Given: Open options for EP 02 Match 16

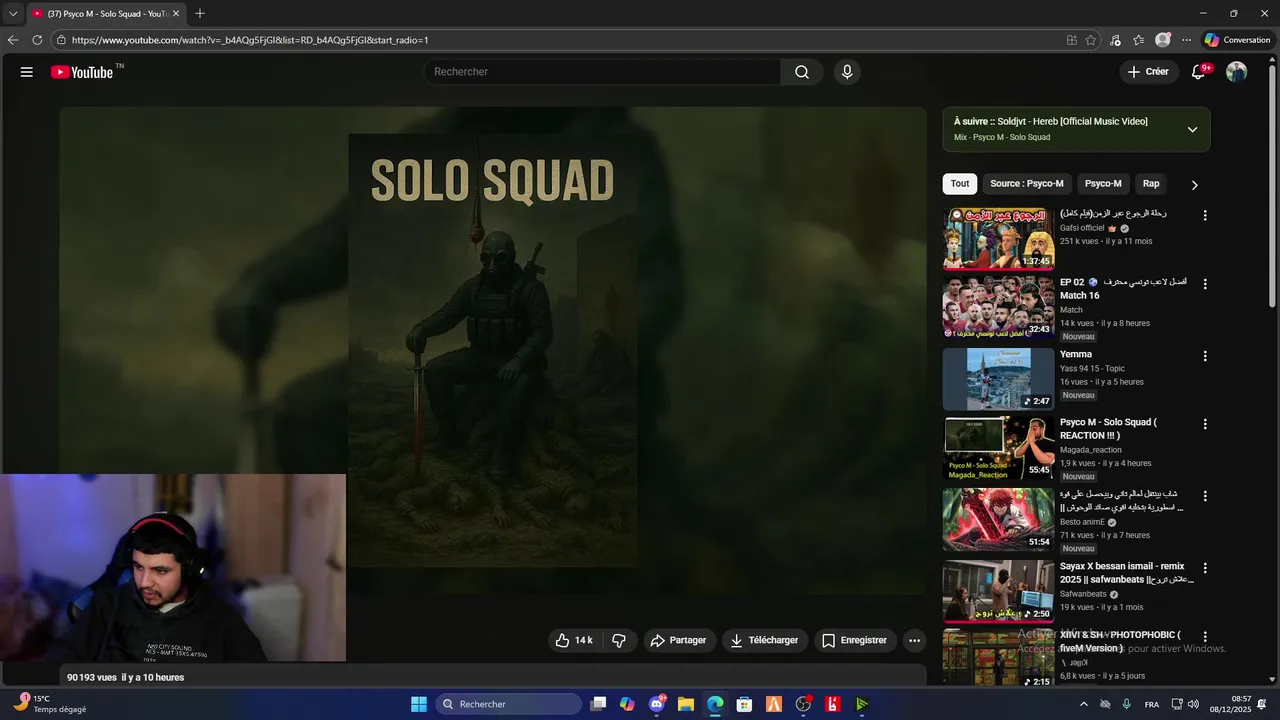Looking at the screenshot, I should click(x=1205, y=284).
